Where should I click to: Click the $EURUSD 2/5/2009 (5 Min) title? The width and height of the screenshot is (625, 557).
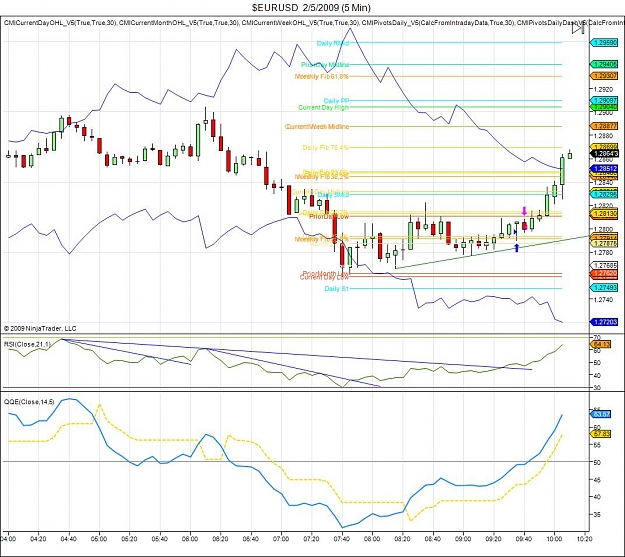(311, 7)
